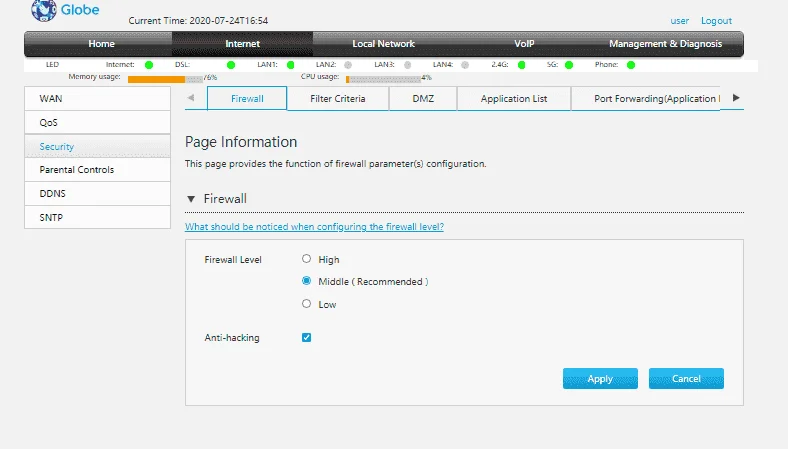Open SNTP in the sidebar
Viewport: 788px width, 449px height.
pyautogui.click(x=97, y=217)
